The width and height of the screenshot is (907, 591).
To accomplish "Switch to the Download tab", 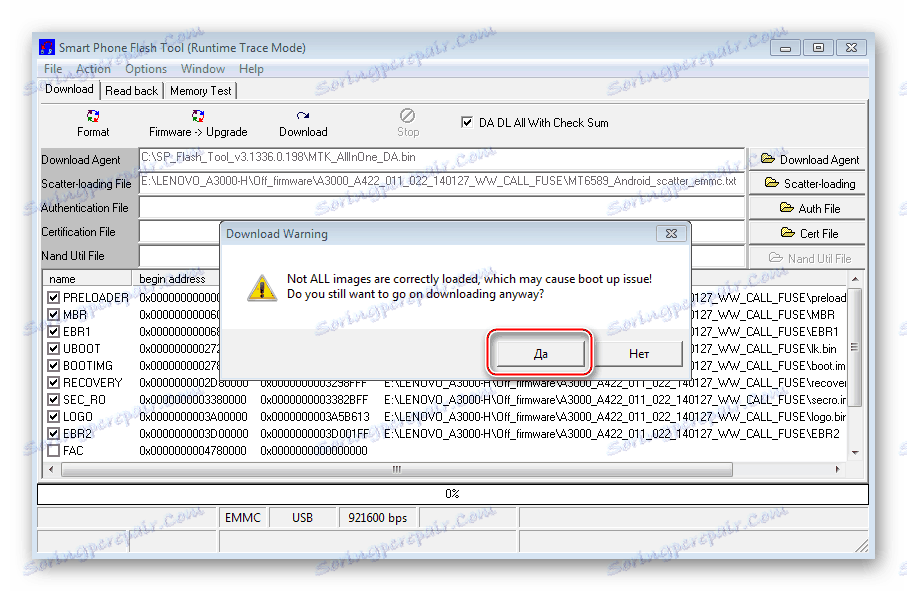I will [x=69, y=89].
